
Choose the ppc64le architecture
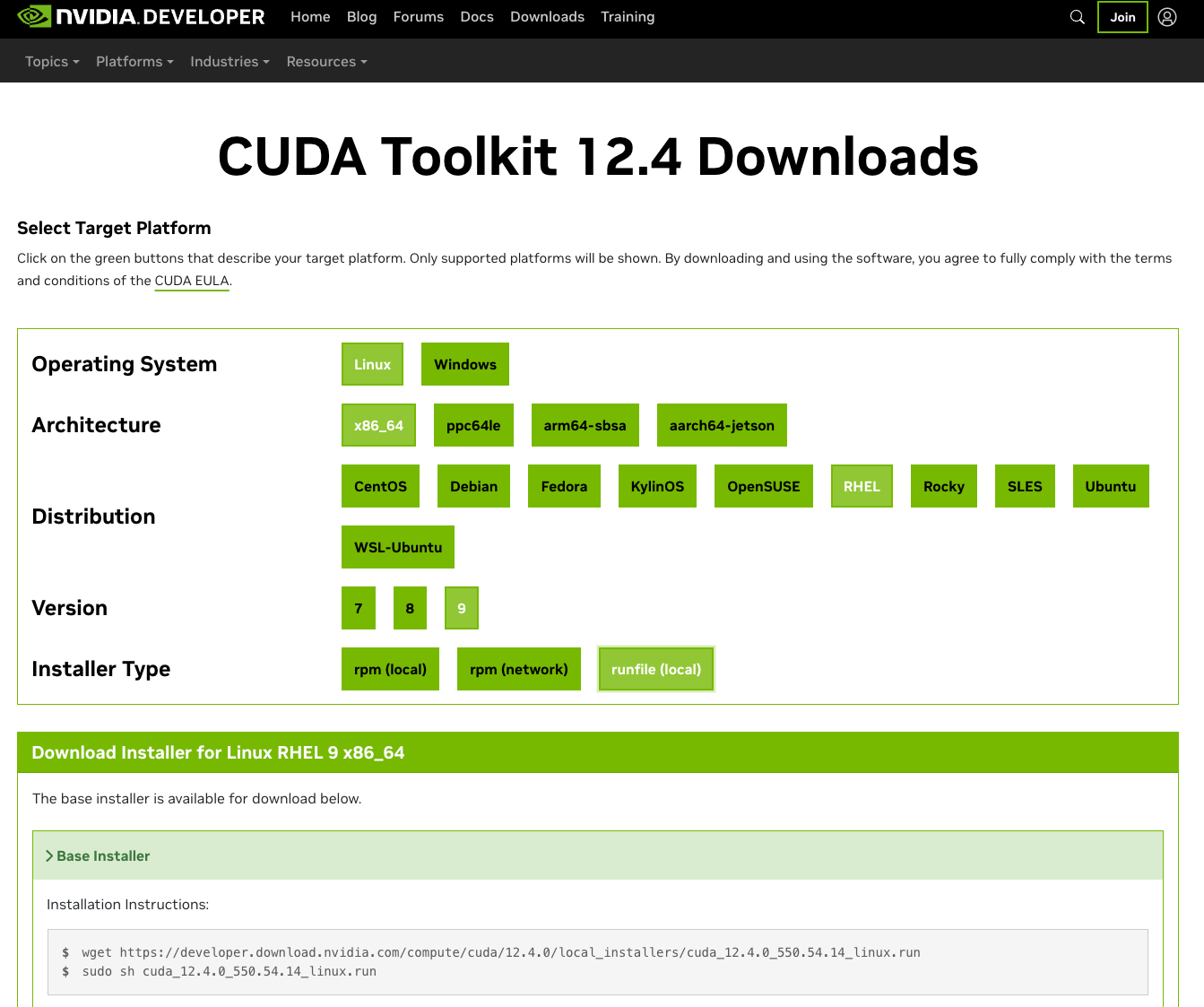473,425
